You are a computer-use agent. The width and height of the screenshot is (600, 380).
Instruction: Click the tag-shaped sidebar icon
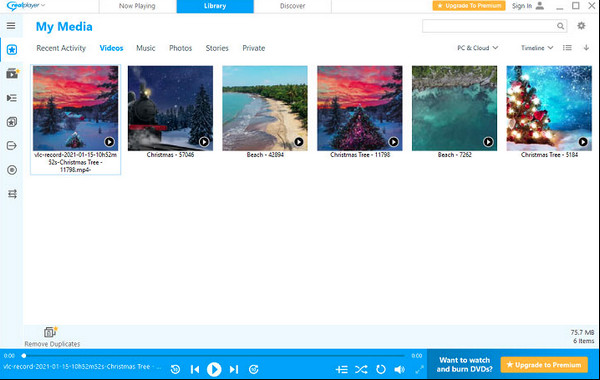point(12,146)
